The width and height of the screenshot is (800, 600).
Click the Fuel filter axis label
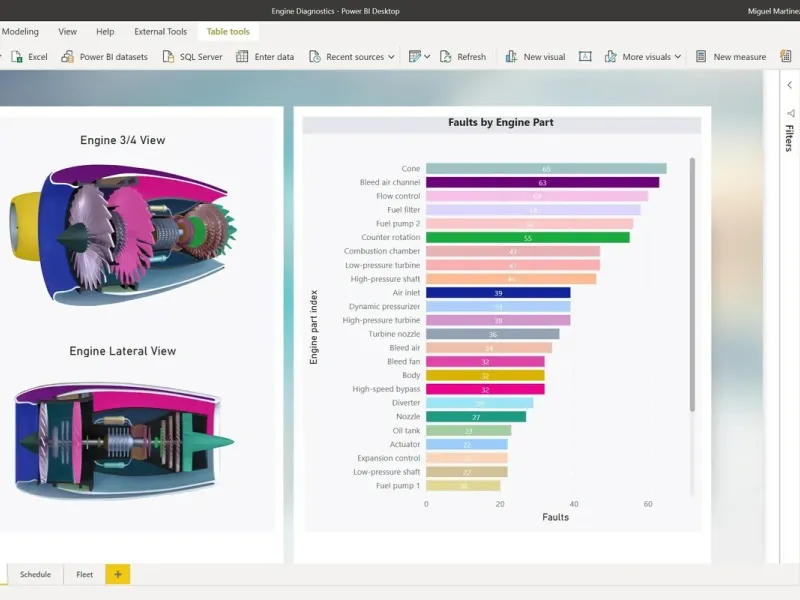(404, 210)
